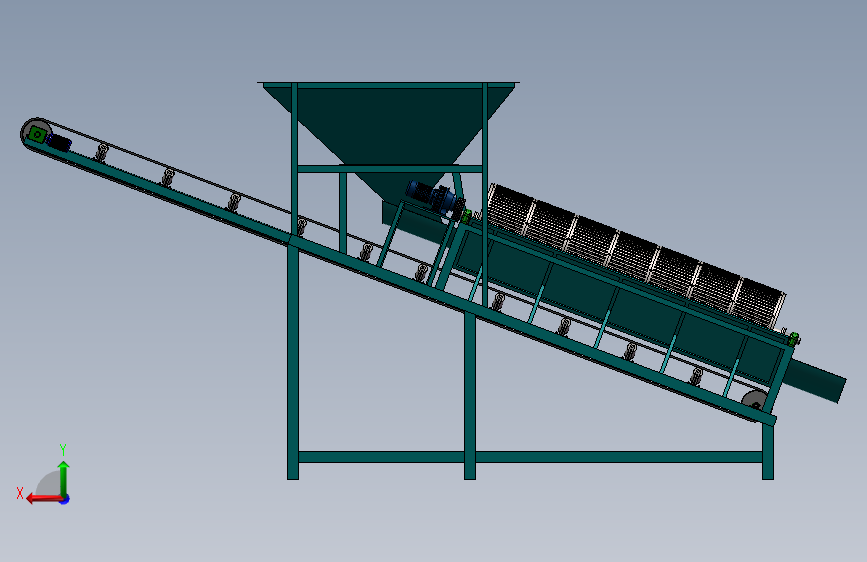Select the horizontal base beam of the frame
867x562 pixels.
click(x=530, y=457)
